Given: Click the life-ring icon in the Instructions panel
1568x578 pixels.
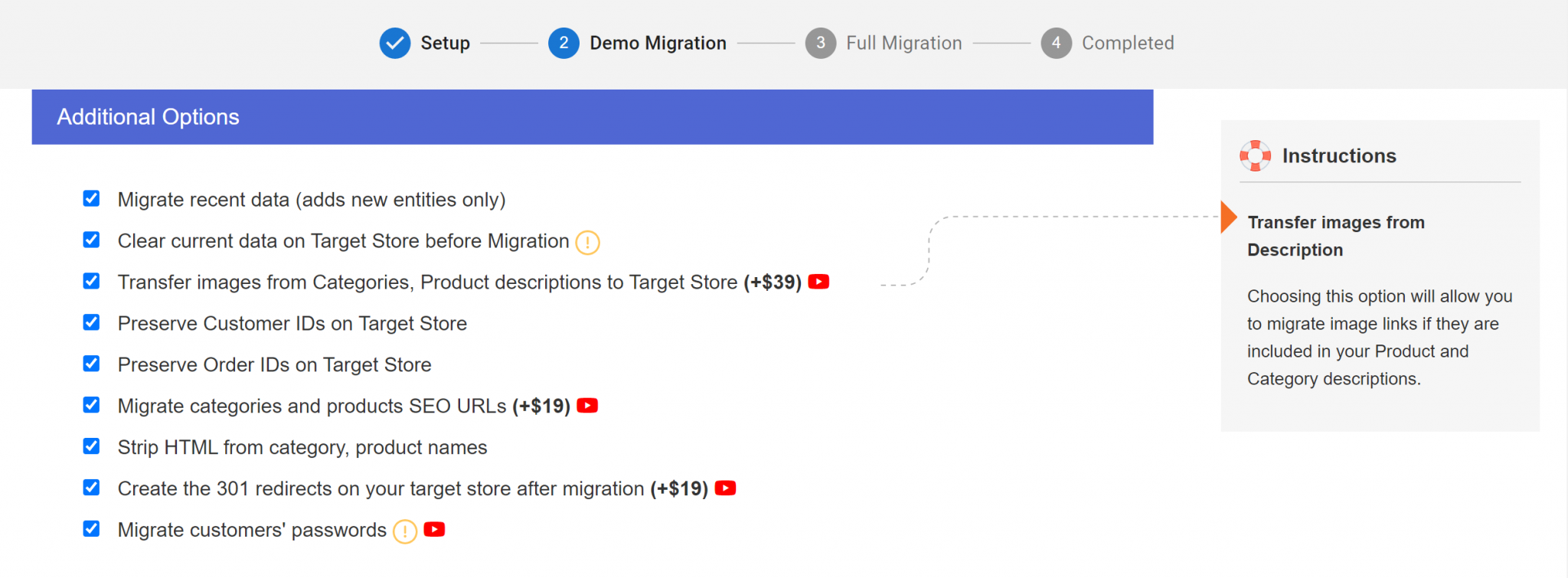Looking at the screenshot, I should pos(1256,155).
